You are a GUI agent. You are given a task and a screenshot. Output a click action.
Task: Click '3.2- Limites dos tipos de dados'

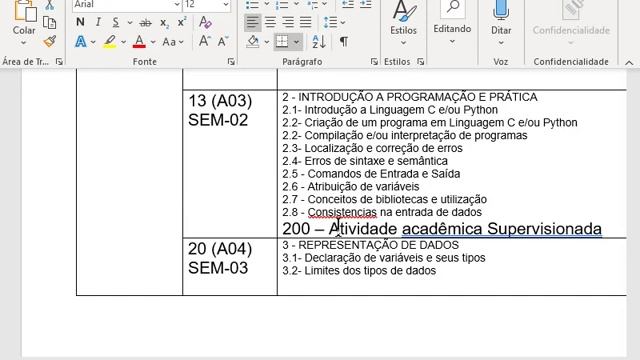359,271
